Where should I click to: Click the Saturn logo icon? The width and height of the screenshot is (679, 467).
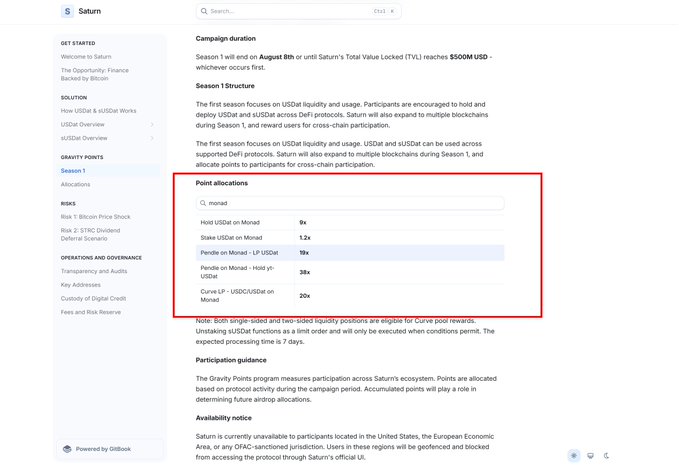67,11
